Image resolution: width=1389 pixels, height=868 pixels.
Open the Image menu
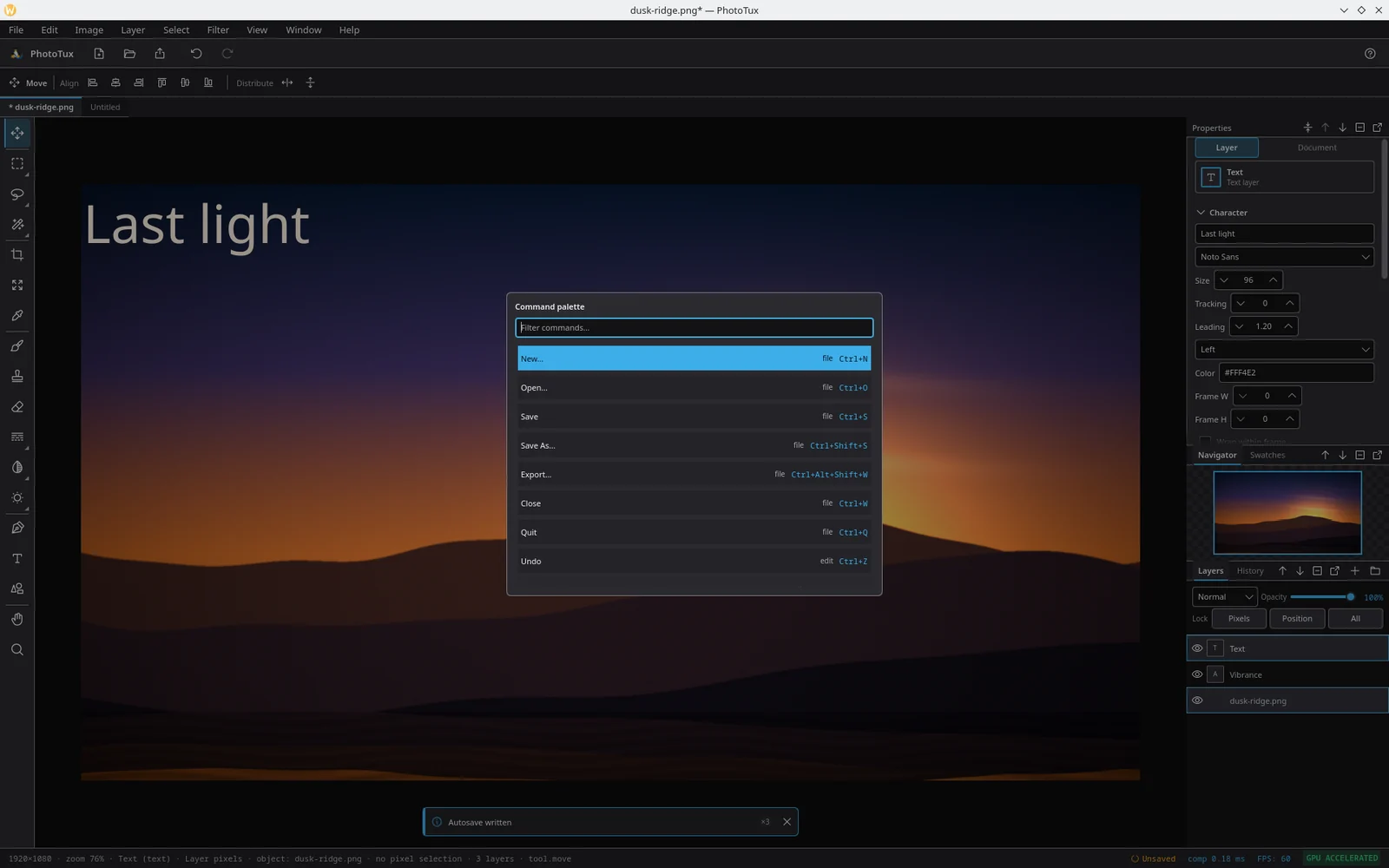(x=89, y=30)
